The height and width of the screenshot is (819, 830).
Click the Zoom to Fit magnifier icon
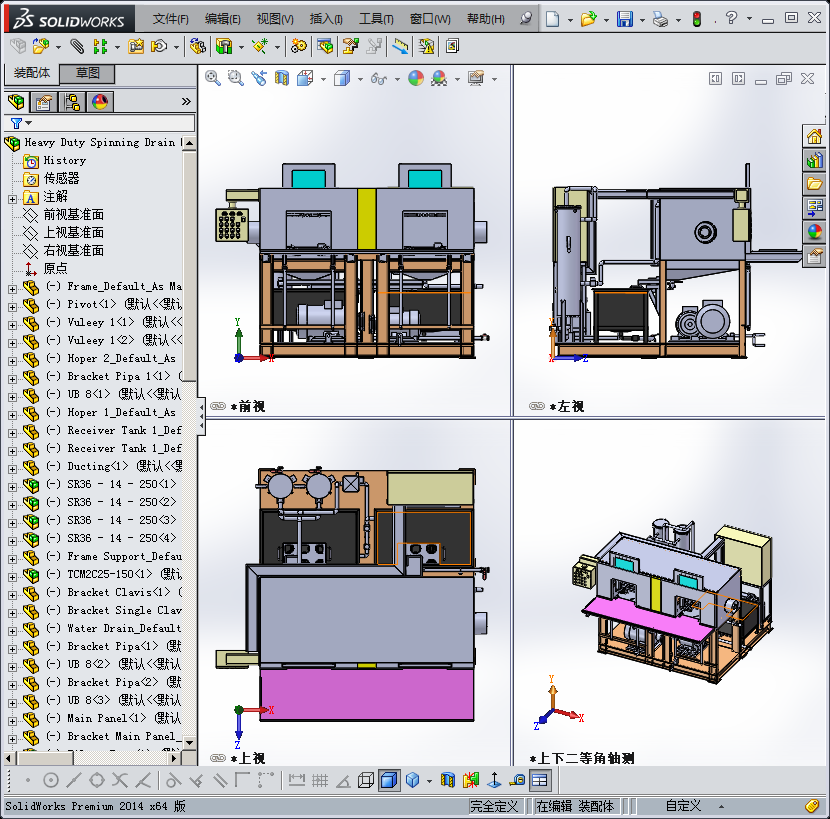pos(213,78)
